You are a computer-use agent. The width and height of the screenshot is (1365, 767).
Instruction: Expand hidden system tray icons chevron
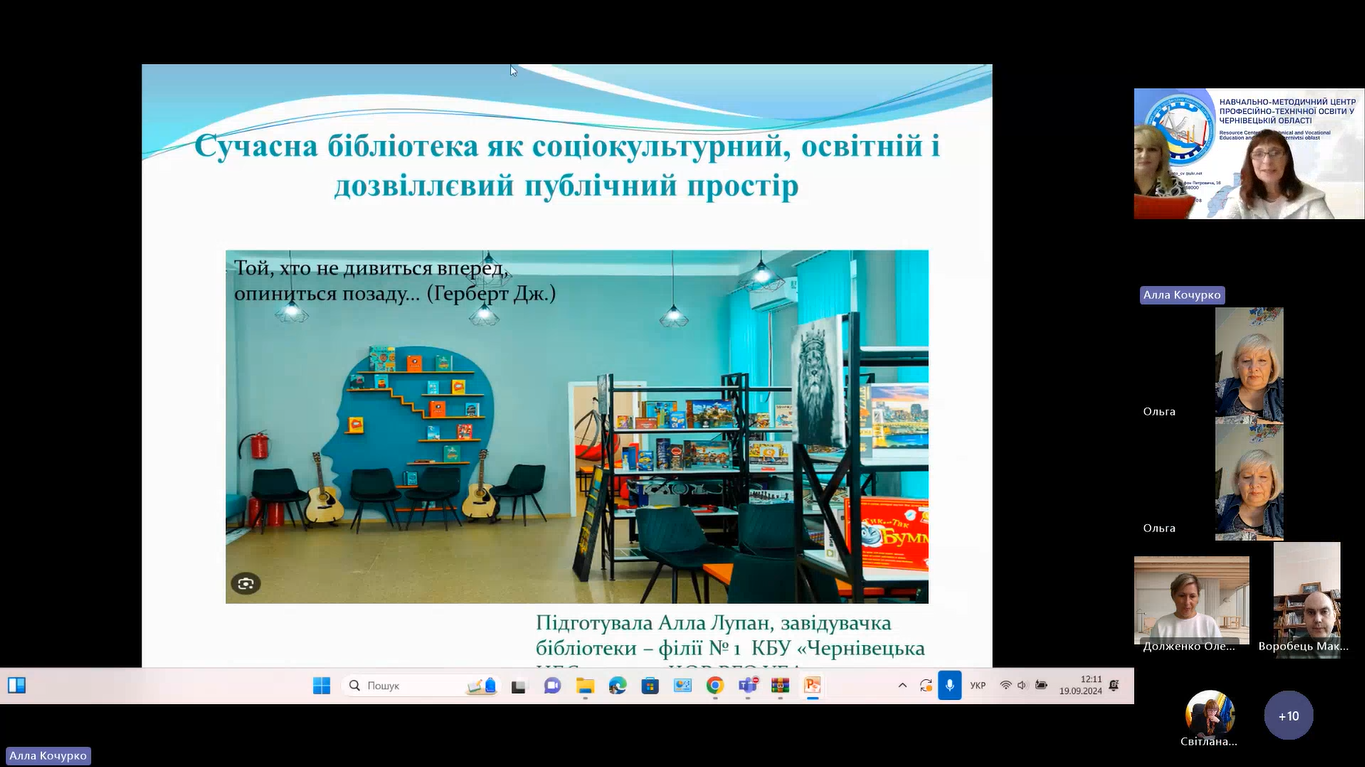click(x=902, y=686)
